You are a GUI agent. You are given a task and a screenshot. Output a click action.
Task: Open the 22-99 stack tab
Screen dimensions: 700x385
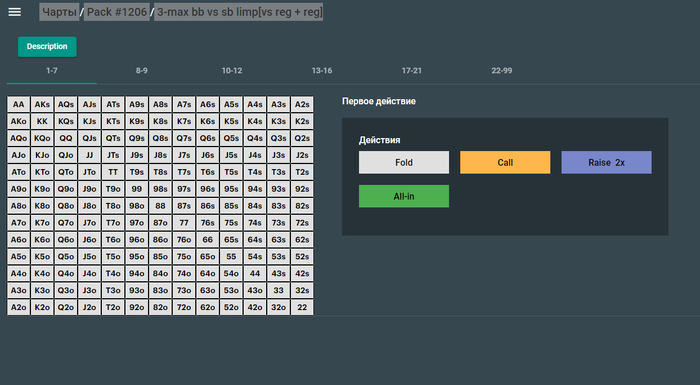[x=502, y=71]
